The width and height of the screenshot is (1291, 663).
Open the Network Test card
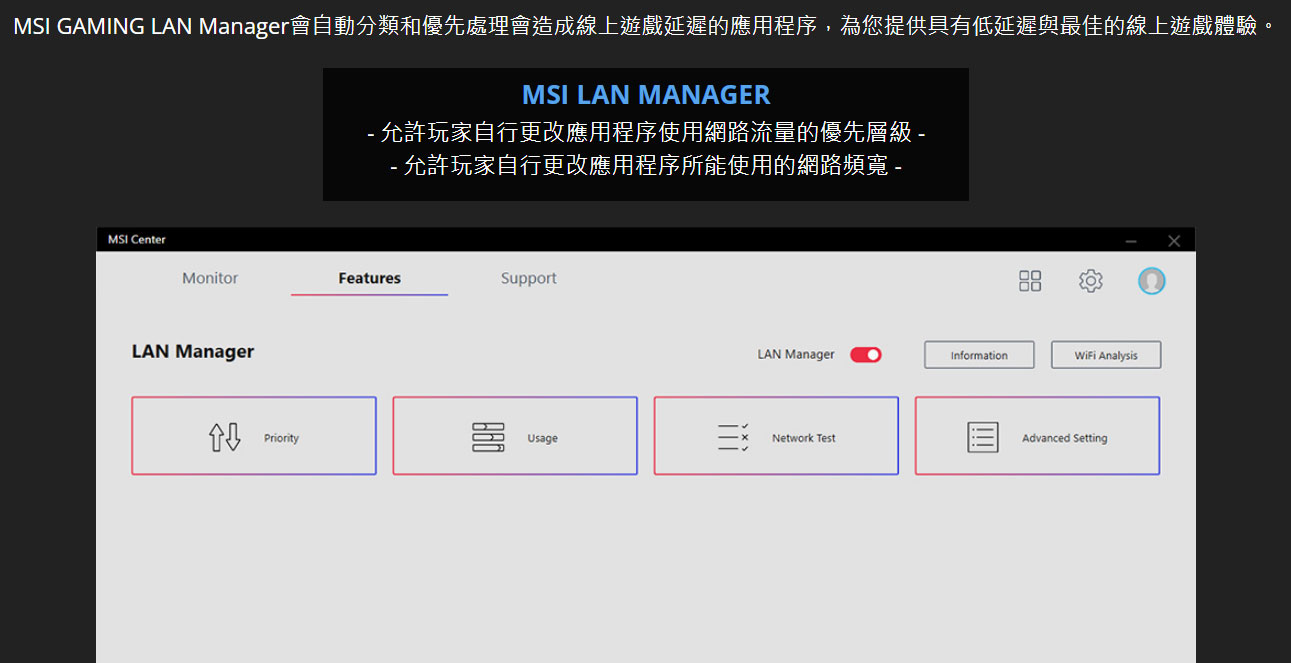[x=776, y=436]
